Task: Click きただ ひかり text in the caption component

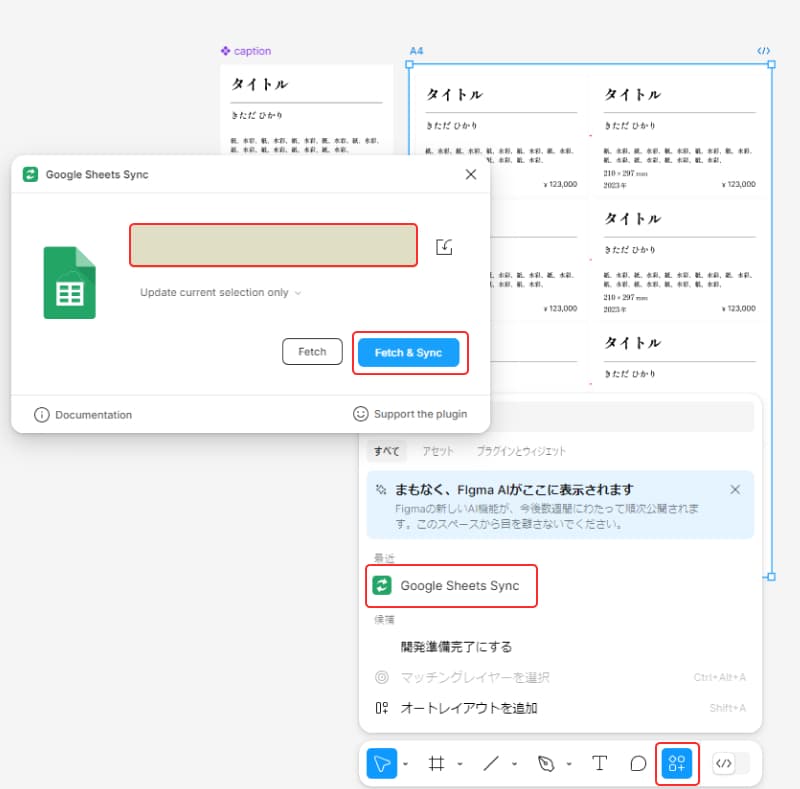Action: (x=257, y=115)
